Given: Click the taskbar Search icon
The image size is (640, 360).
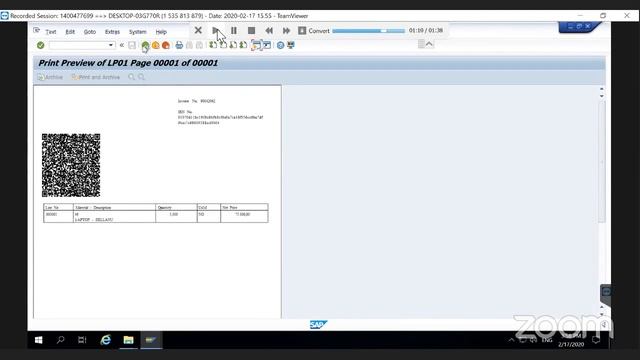Looking at the screenshot, I should (60, 340).
